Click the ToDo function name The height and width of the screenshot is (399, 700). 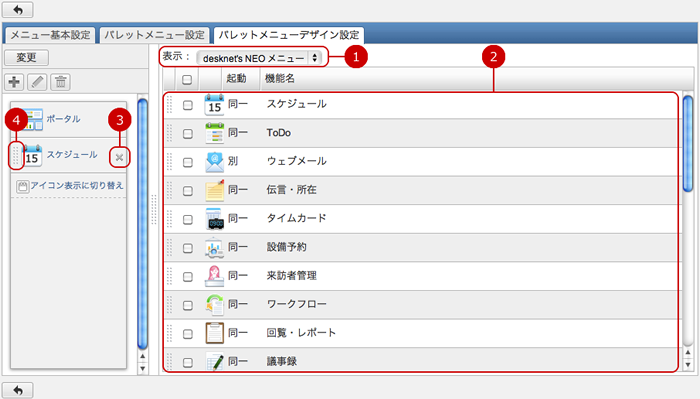pos(279,133)
